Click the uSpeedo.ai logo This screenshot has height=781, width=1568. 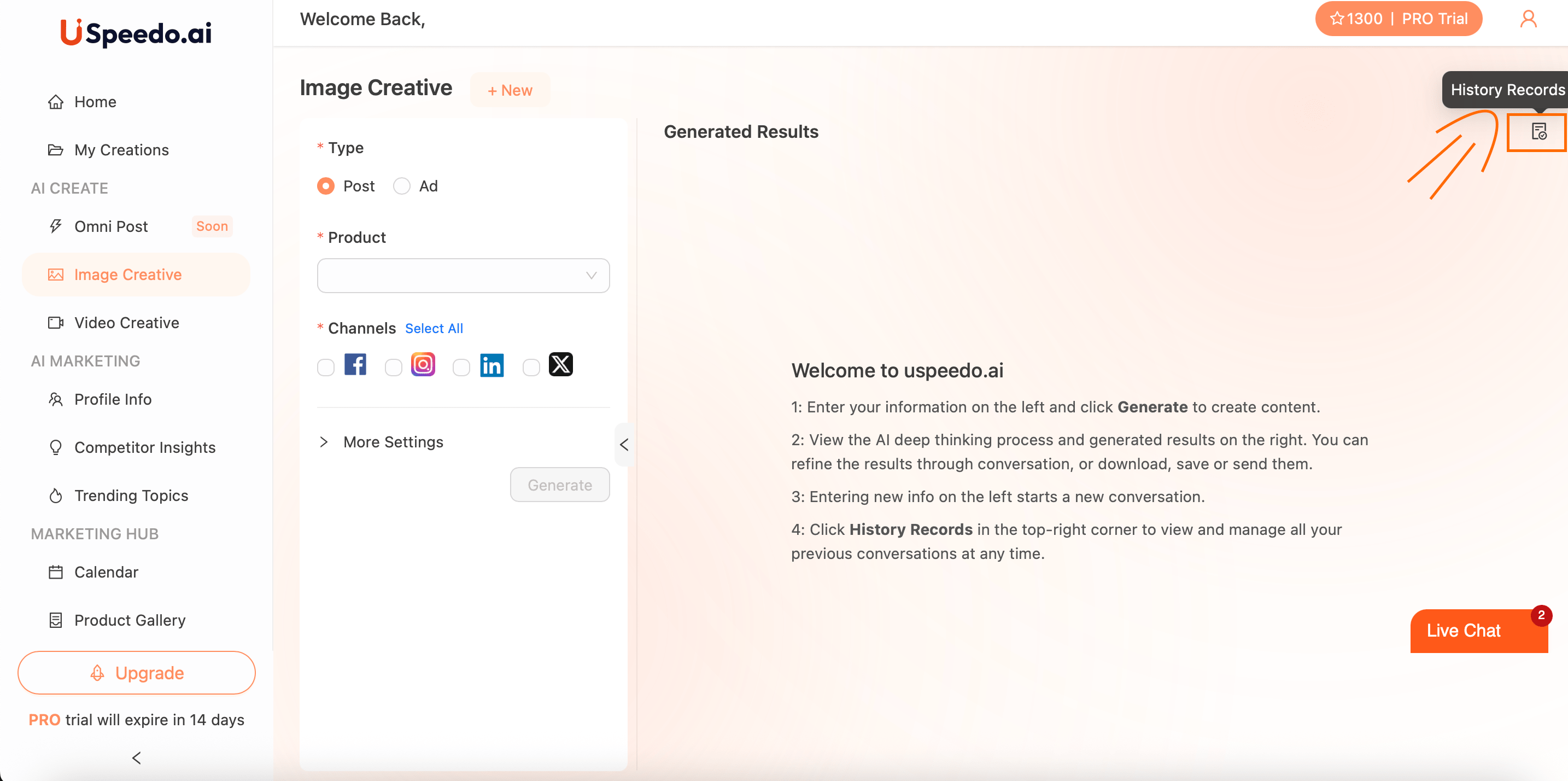click(x=136, y=32)
